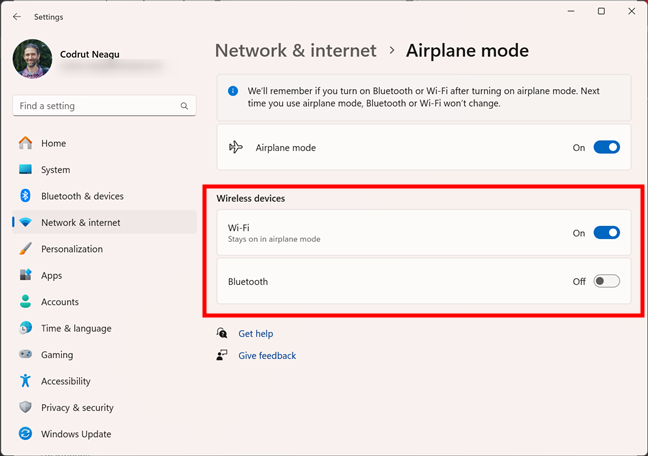Minimize the Settings window
This screenshot has height=456, width=648.
point(571,11)
